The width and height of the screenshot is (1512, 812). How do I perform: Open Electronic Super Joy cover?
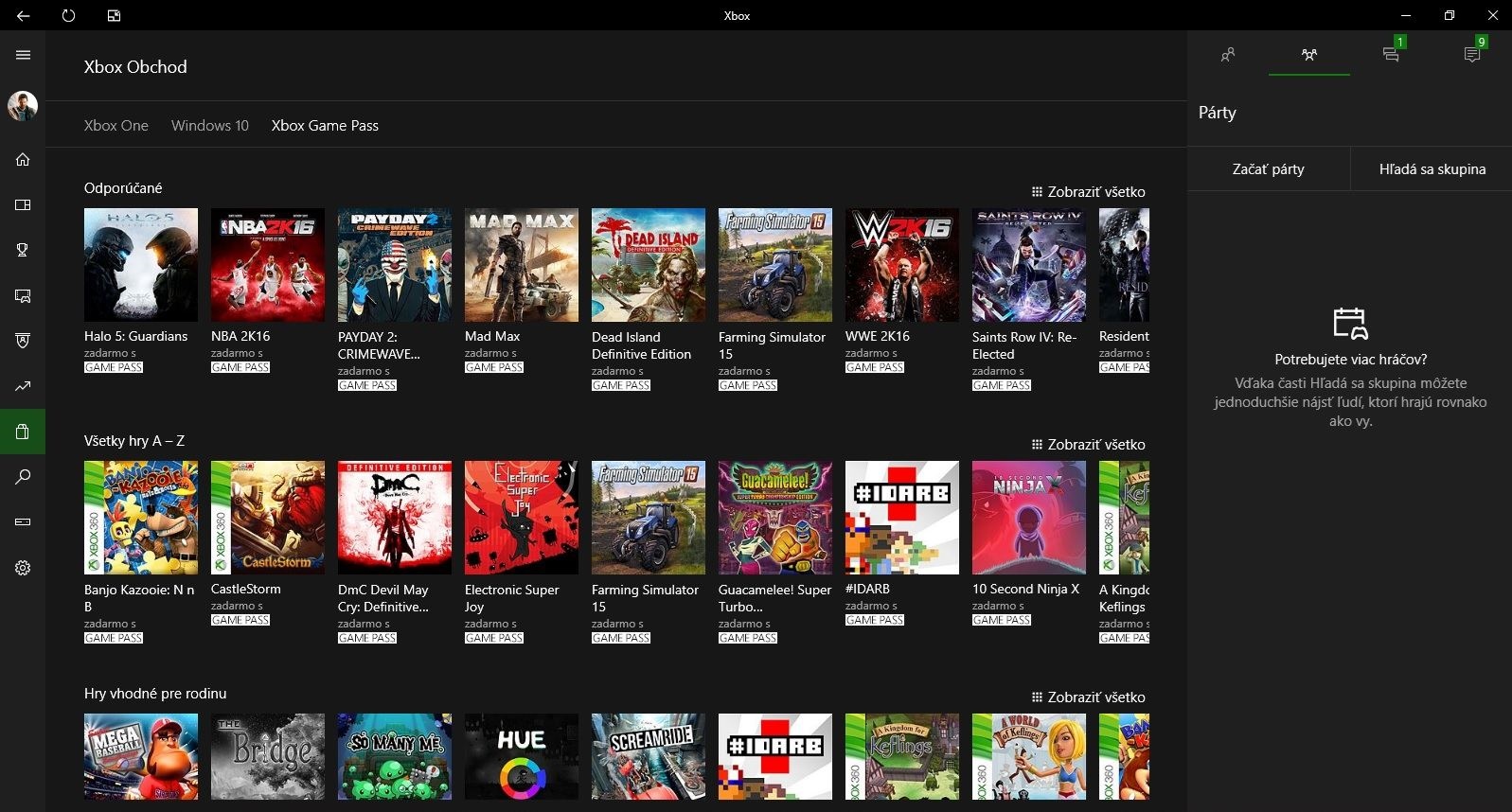click(522, 518)
